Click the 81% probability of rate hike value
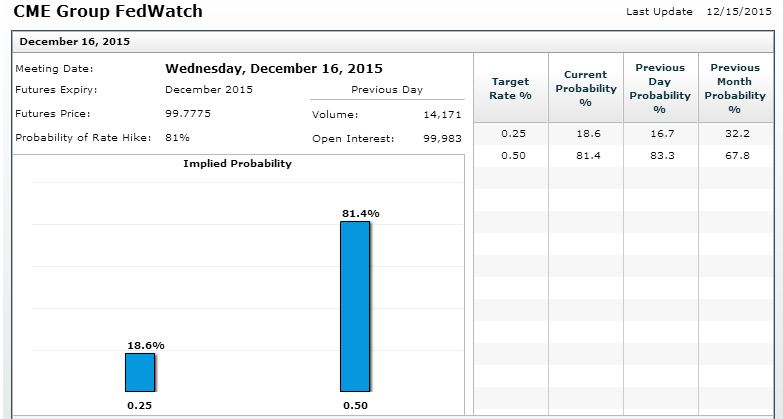 tap(177, 137)
